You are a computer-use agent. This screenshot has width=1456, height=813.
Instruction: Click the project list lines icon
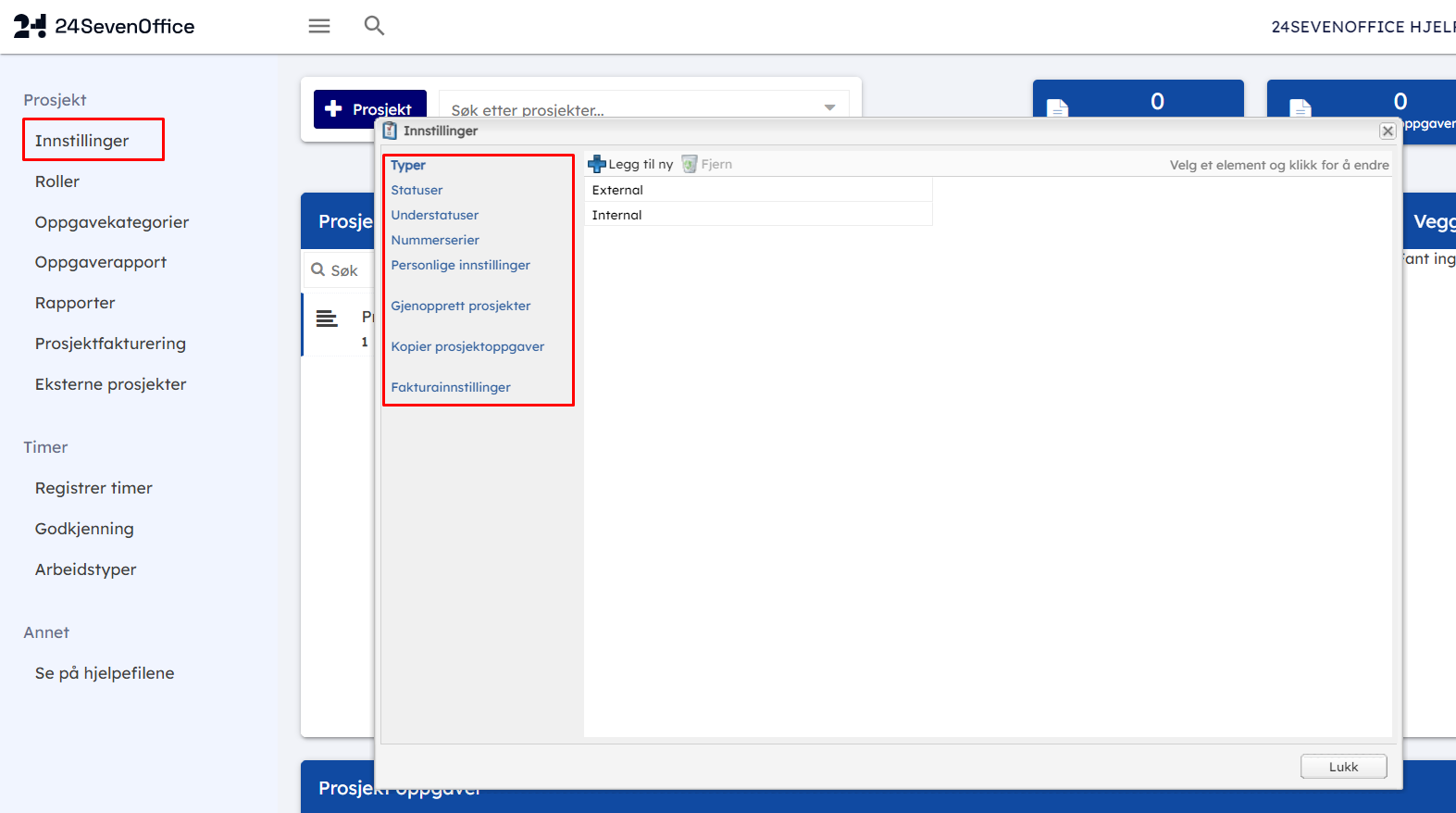coord(327,319)
